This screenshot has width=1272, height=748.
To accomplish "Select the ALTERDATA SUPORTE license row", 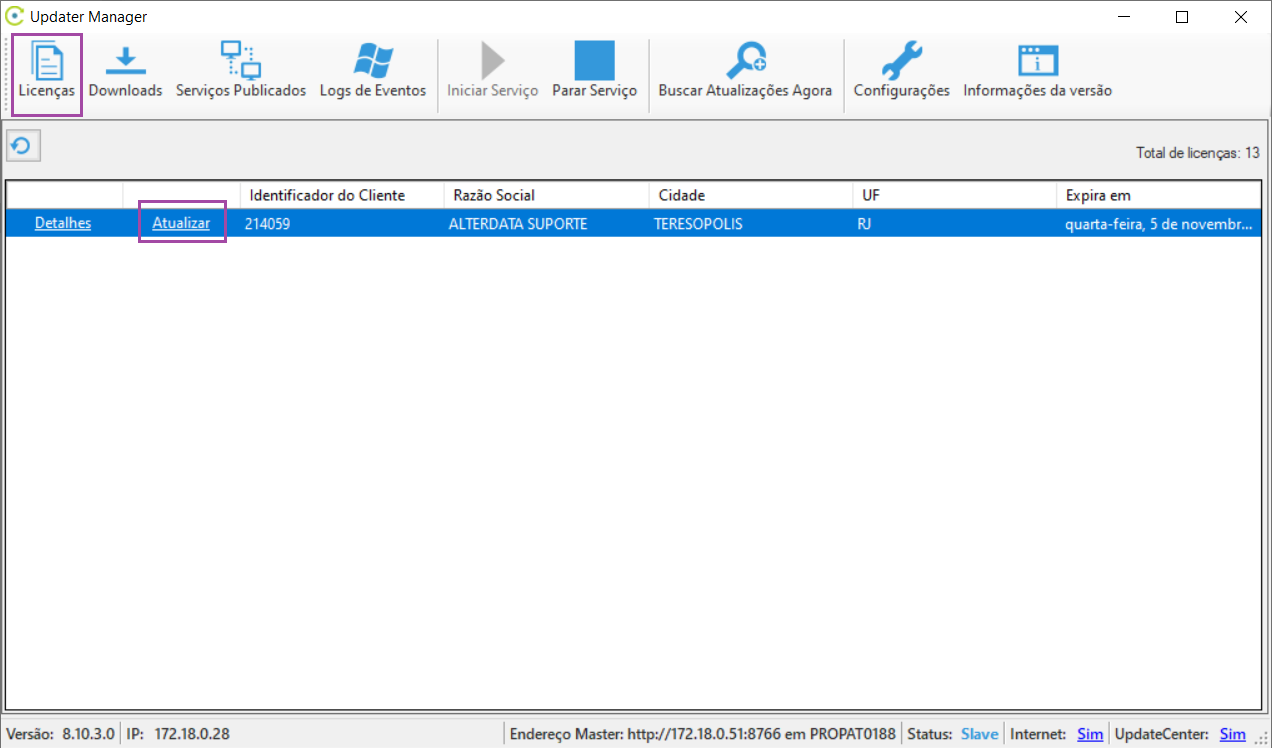I will [518, 224].
